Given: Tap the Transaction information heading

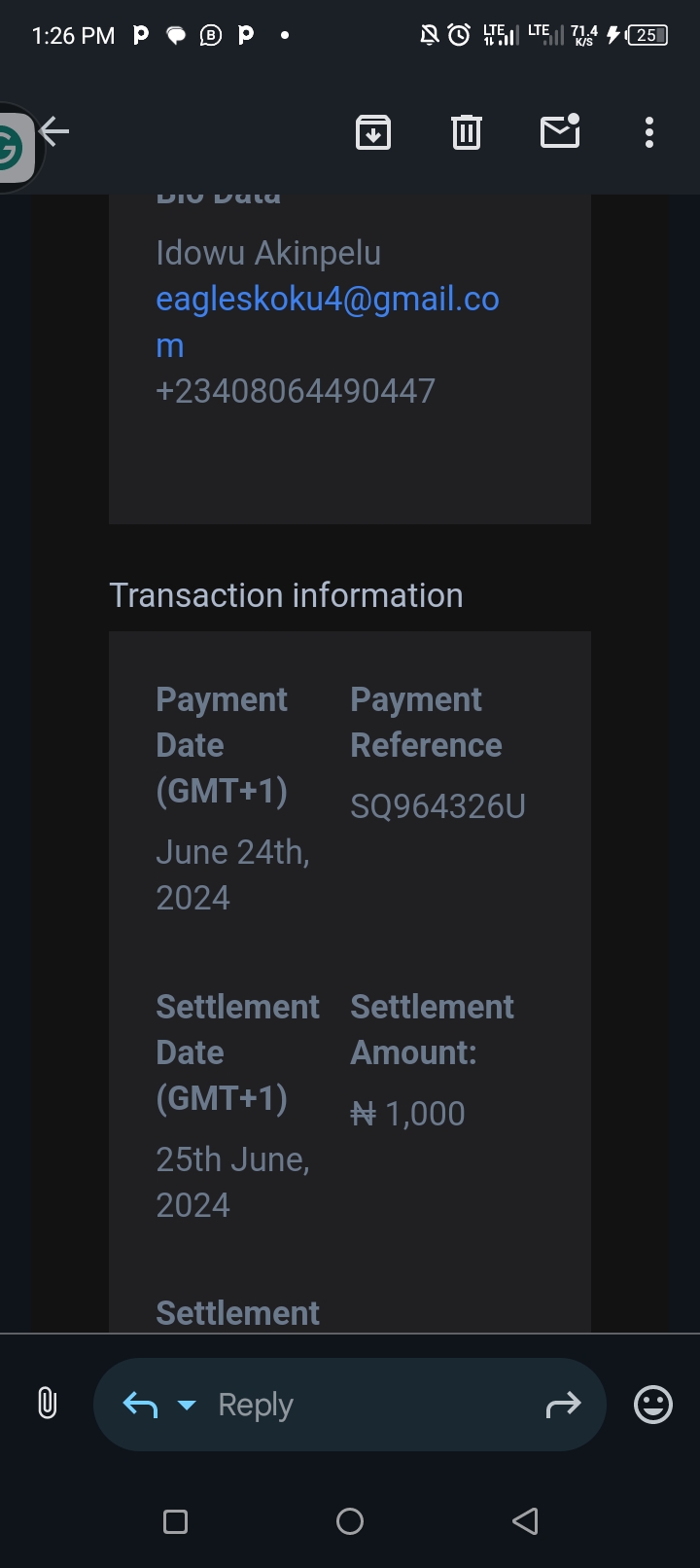Looking at the screenshot, I should [286, 595].
